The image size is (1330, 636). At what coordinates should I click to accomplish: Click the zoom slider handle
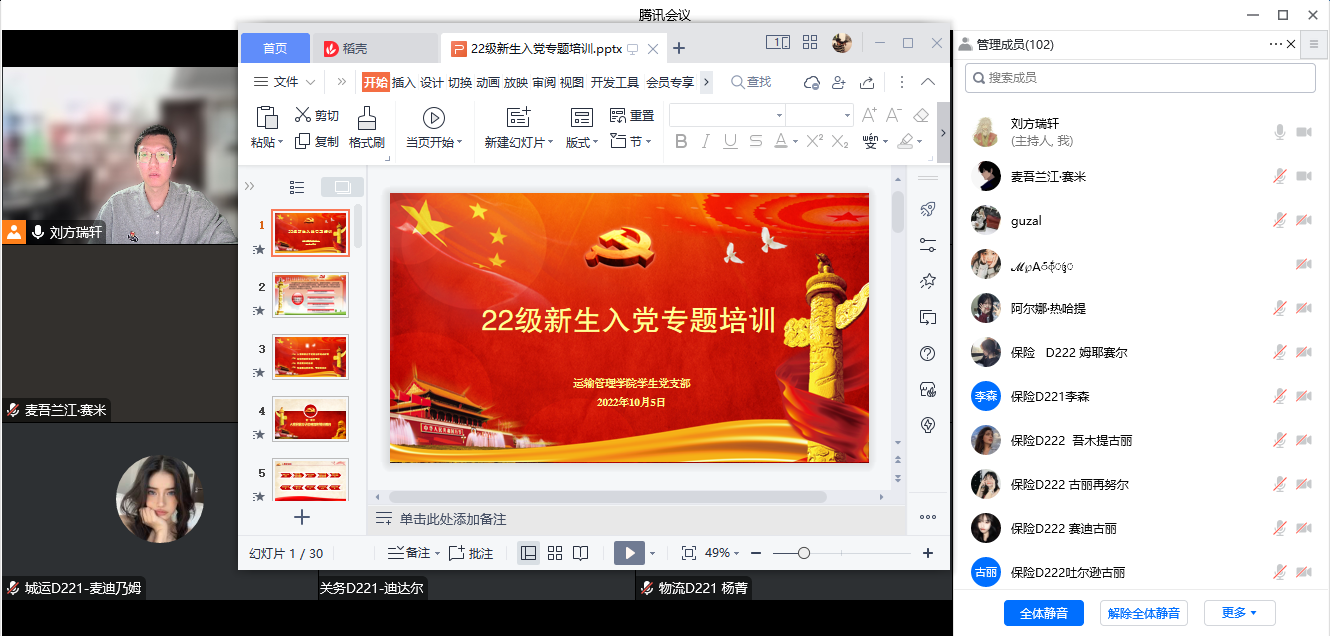pos(803,553)
